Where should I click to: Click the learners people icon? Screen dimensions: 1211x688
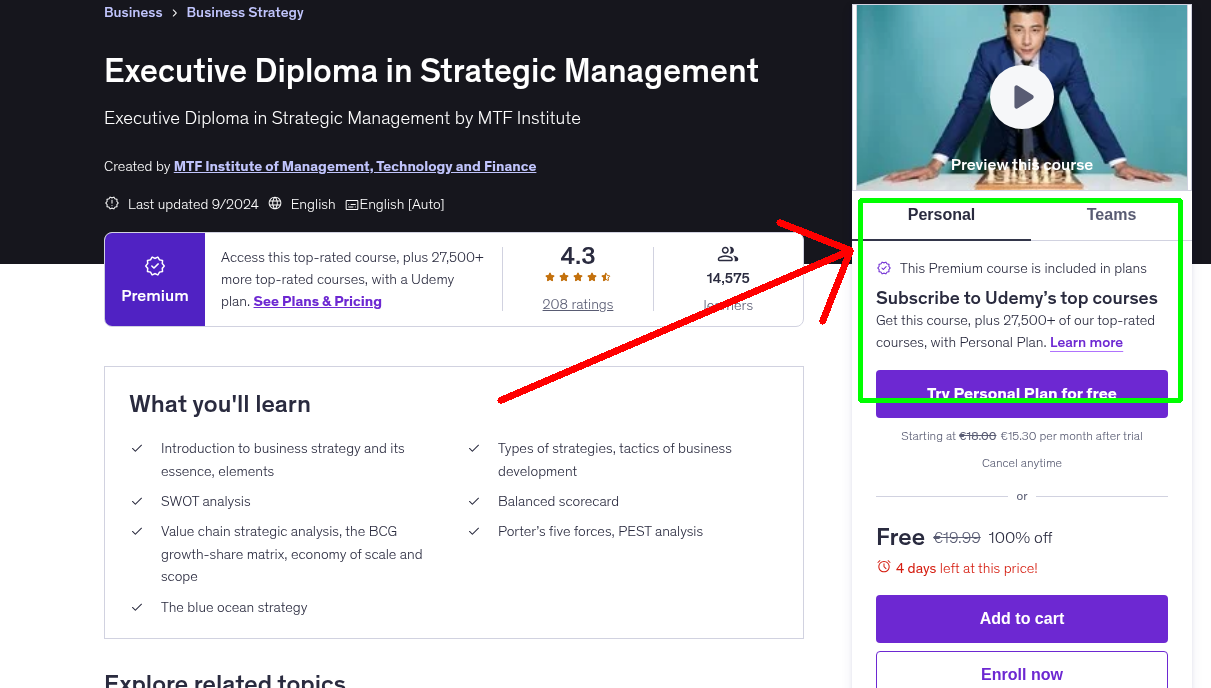(728, 254)
